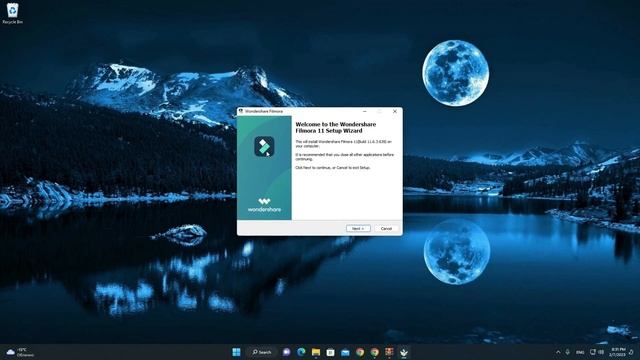Select the Recycle Bin desktop icon
This screenshot has width=640, height=360.
click(13, 13)
